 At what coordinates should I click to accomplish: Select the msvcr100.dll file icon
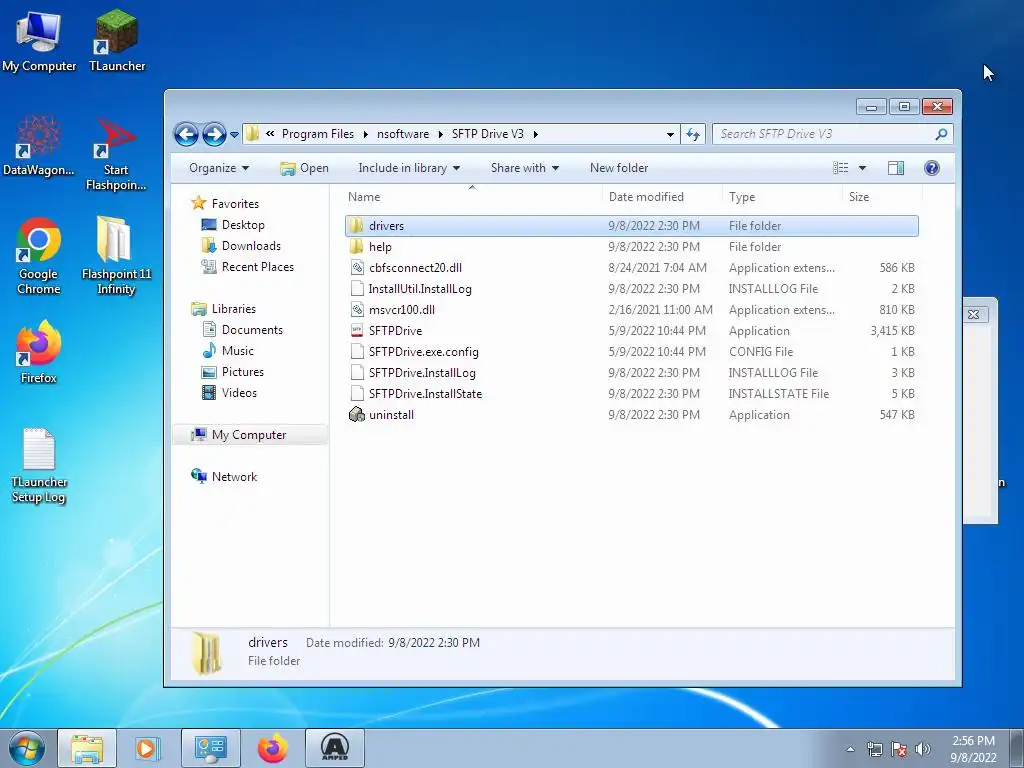[357, 310]
